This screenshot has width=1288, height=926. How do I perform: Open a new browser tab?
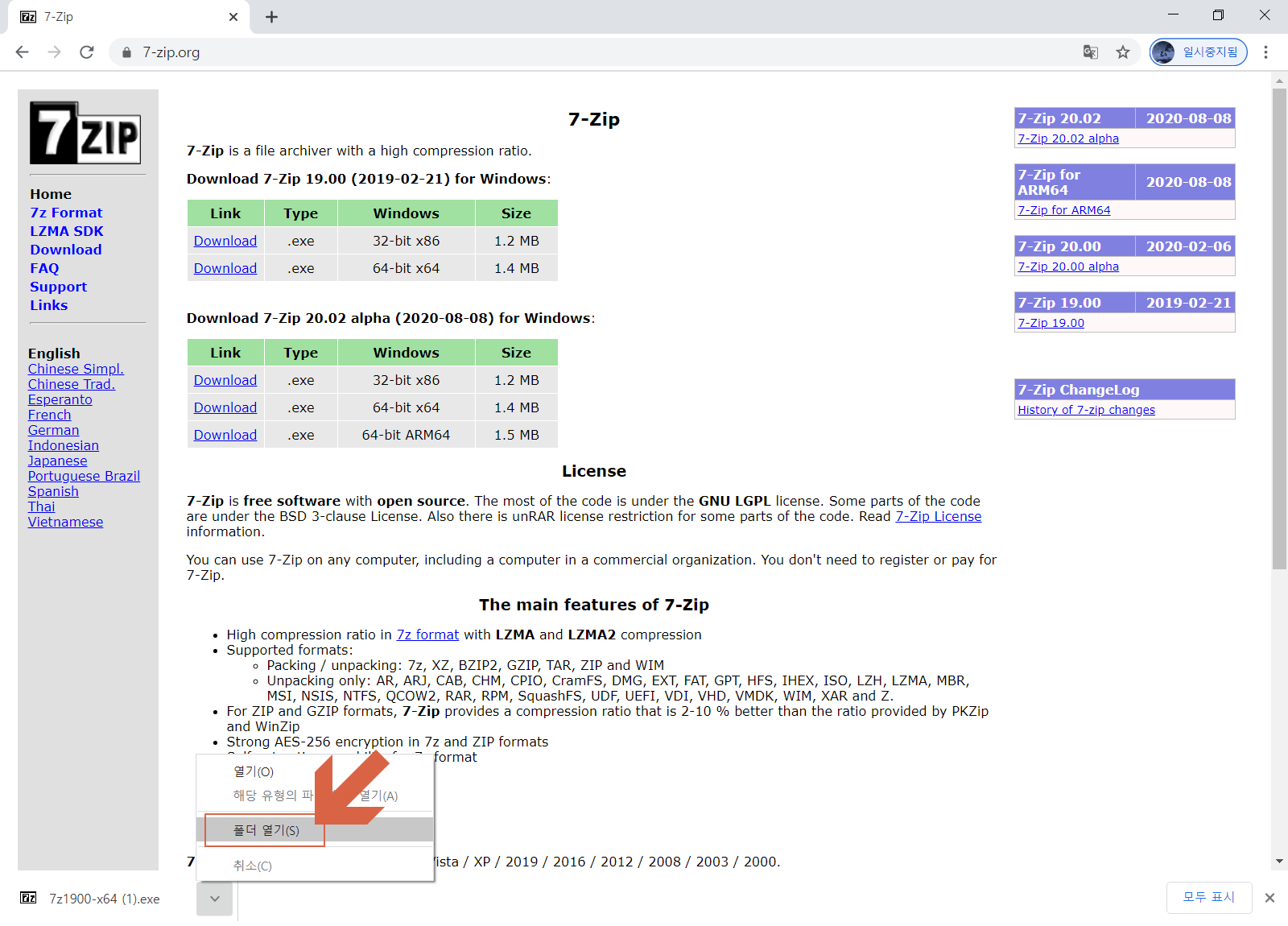pyautogui.click(x=272, y=17)
